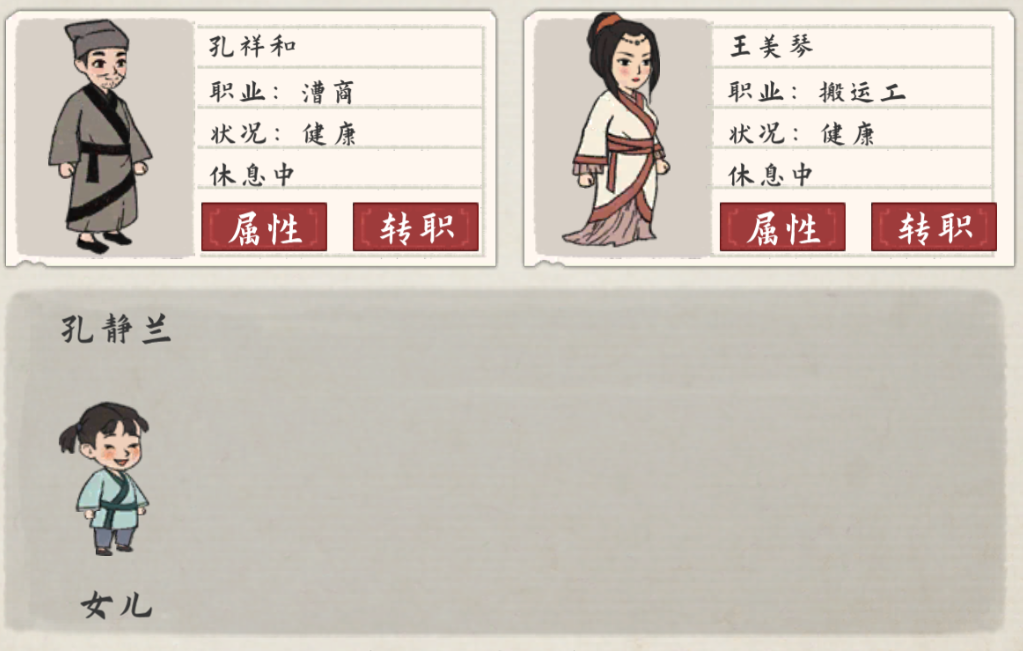The width and height of the screenshot is (1023, 651).
Task: Click 王美琴's 转职 job change button
Action: pos(934,227)
